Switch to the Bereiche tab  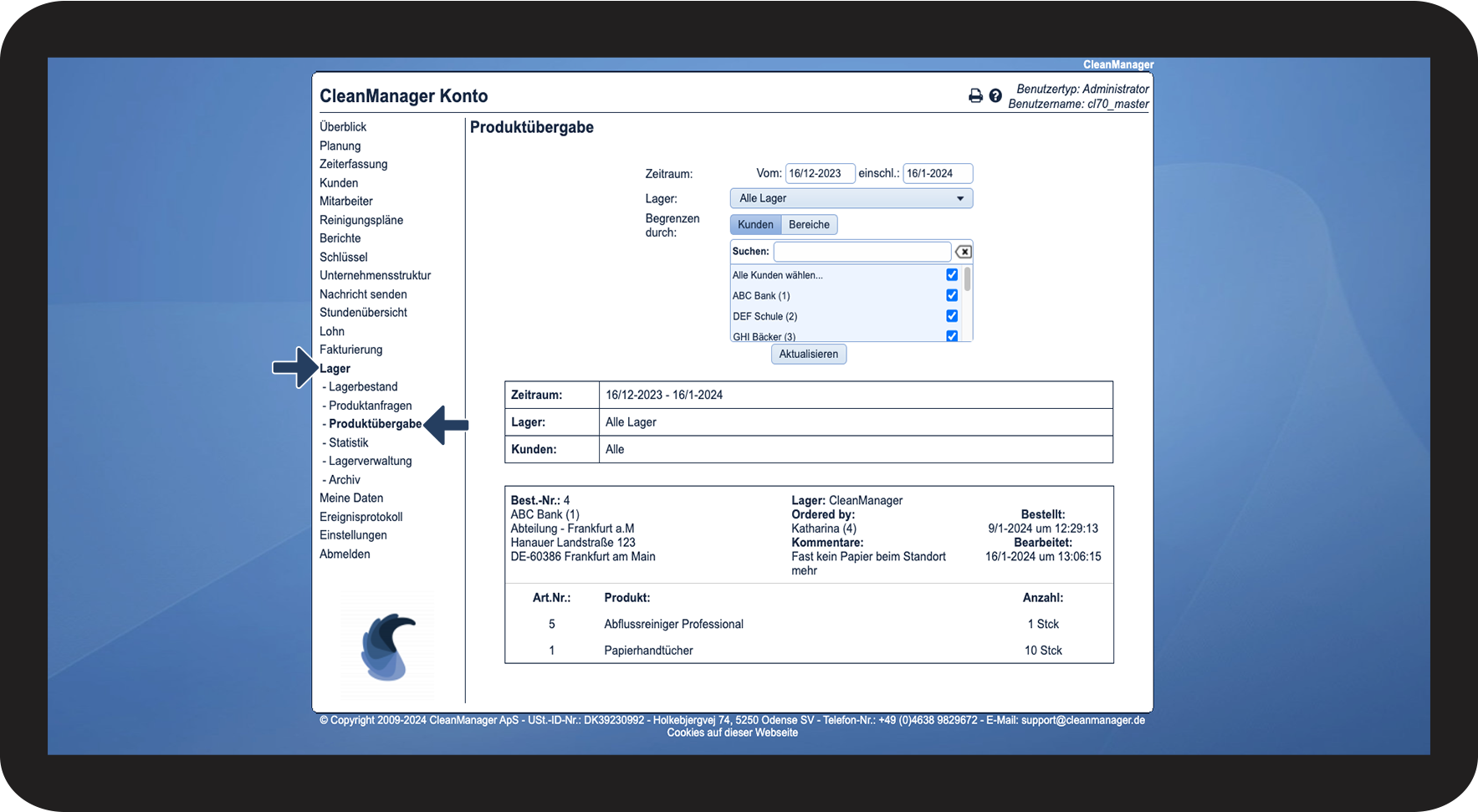coord(809,225)
